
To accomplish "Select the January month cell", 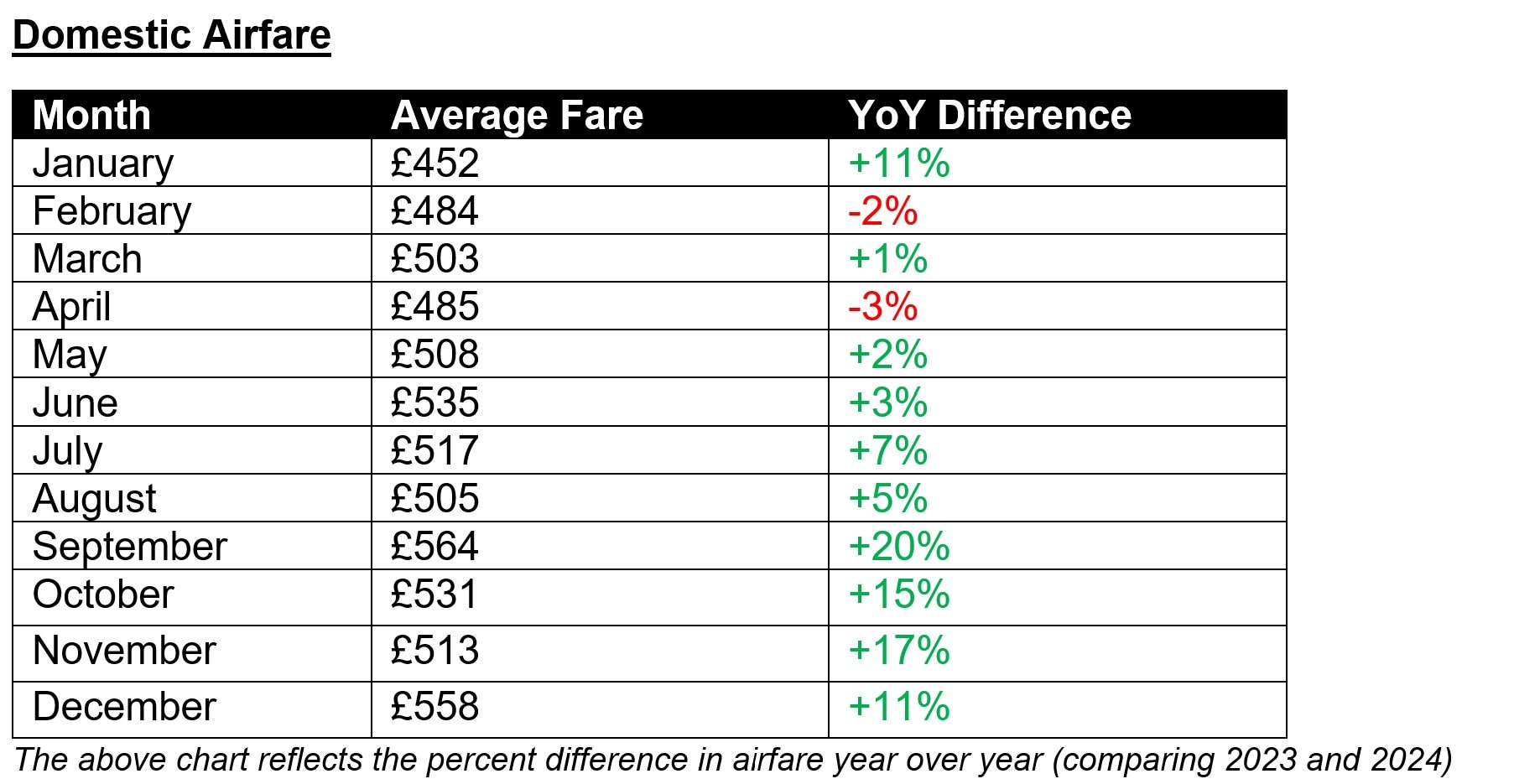I will [102, 163].
